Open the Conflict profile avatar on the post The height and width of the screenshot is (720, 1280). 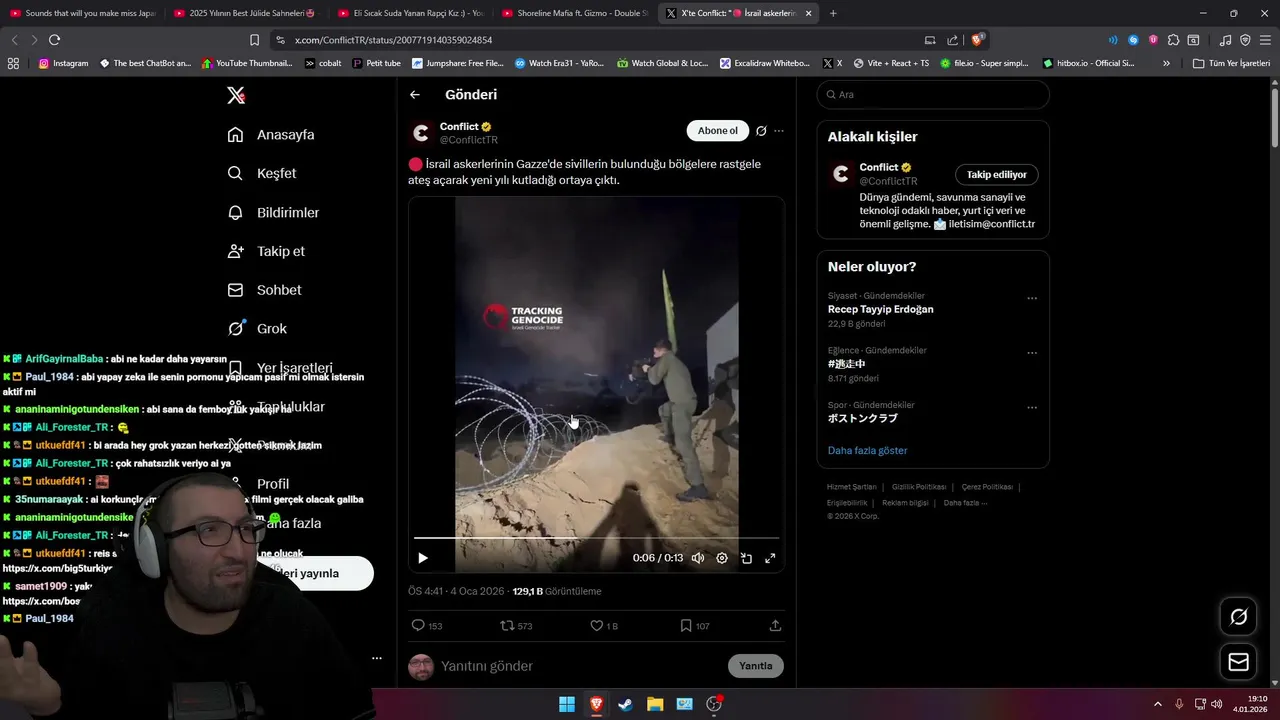point(421,132)
